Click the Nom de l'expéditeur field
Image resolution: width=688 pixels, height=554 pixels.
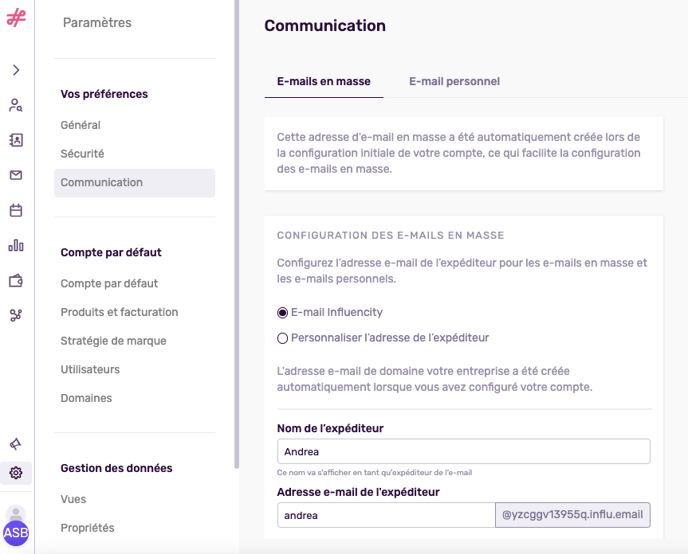click(x=464, y=451)
